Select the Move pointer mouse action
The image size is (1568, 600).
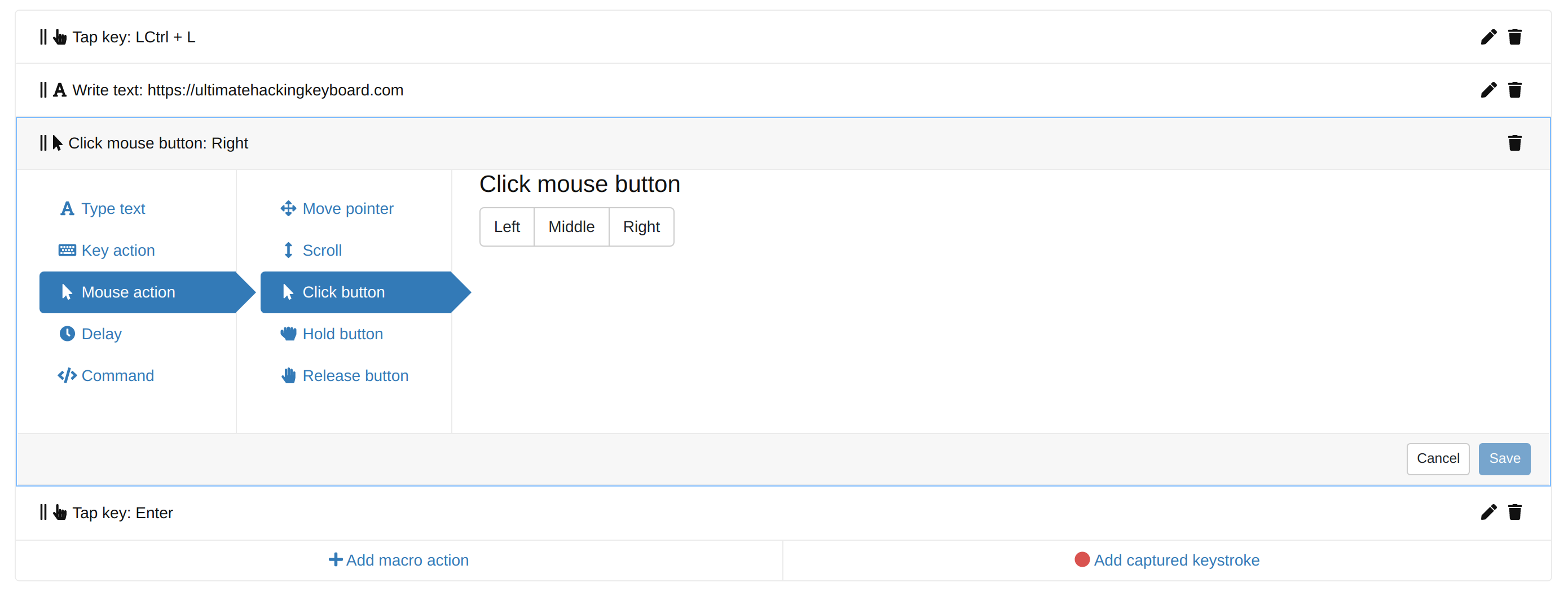pos(347,208)
